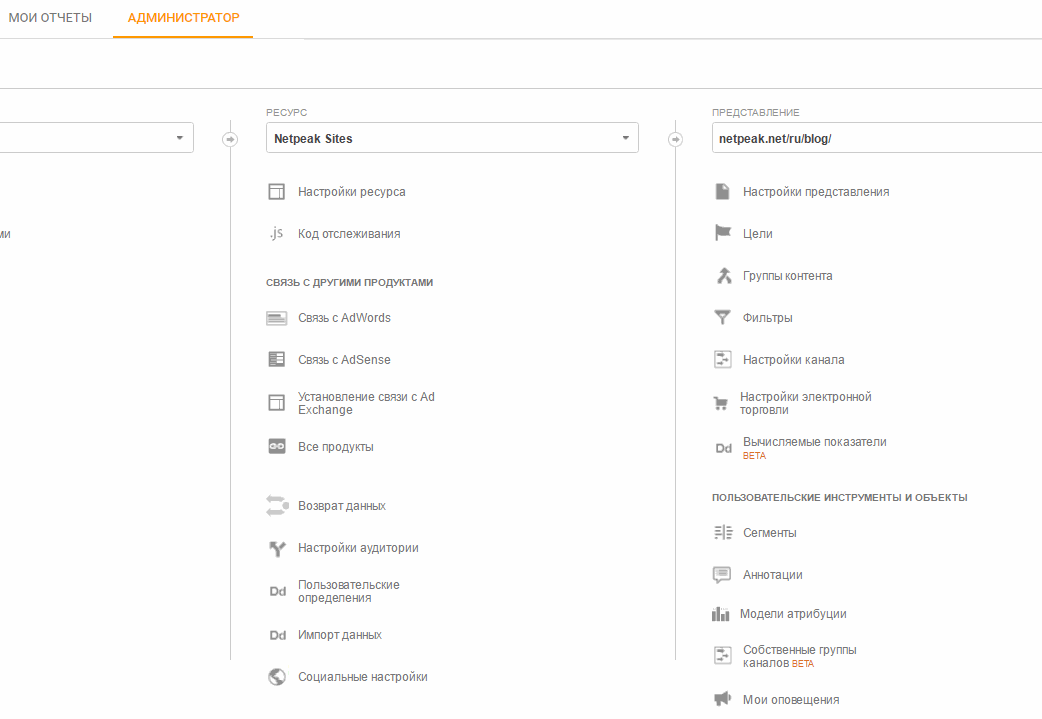The width and height of the screenshot is (1042, 719).
Task: Click the Модели атрибуции bar chart icon
Action: [x=720, y=614]
